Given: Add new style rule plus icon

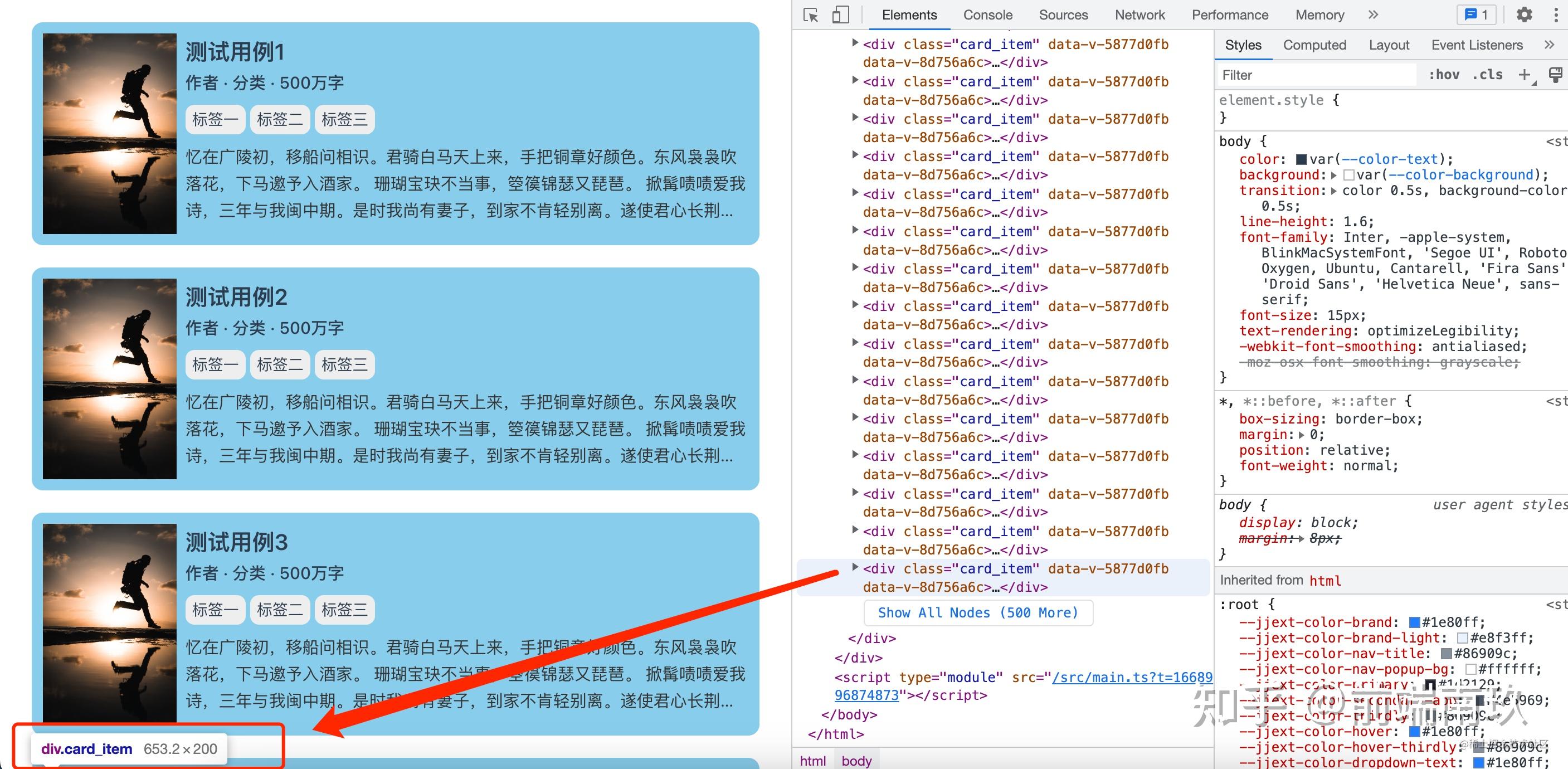Looking at the screenshot, I should [x=1525, y=75].
